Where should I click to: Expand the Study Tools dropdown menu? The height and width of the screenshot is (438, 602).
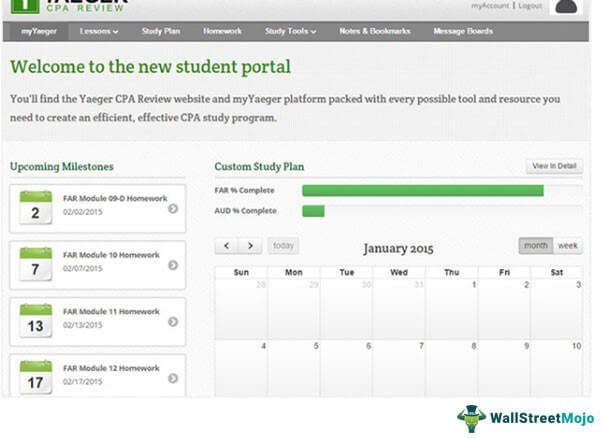[x=291, y=31]
